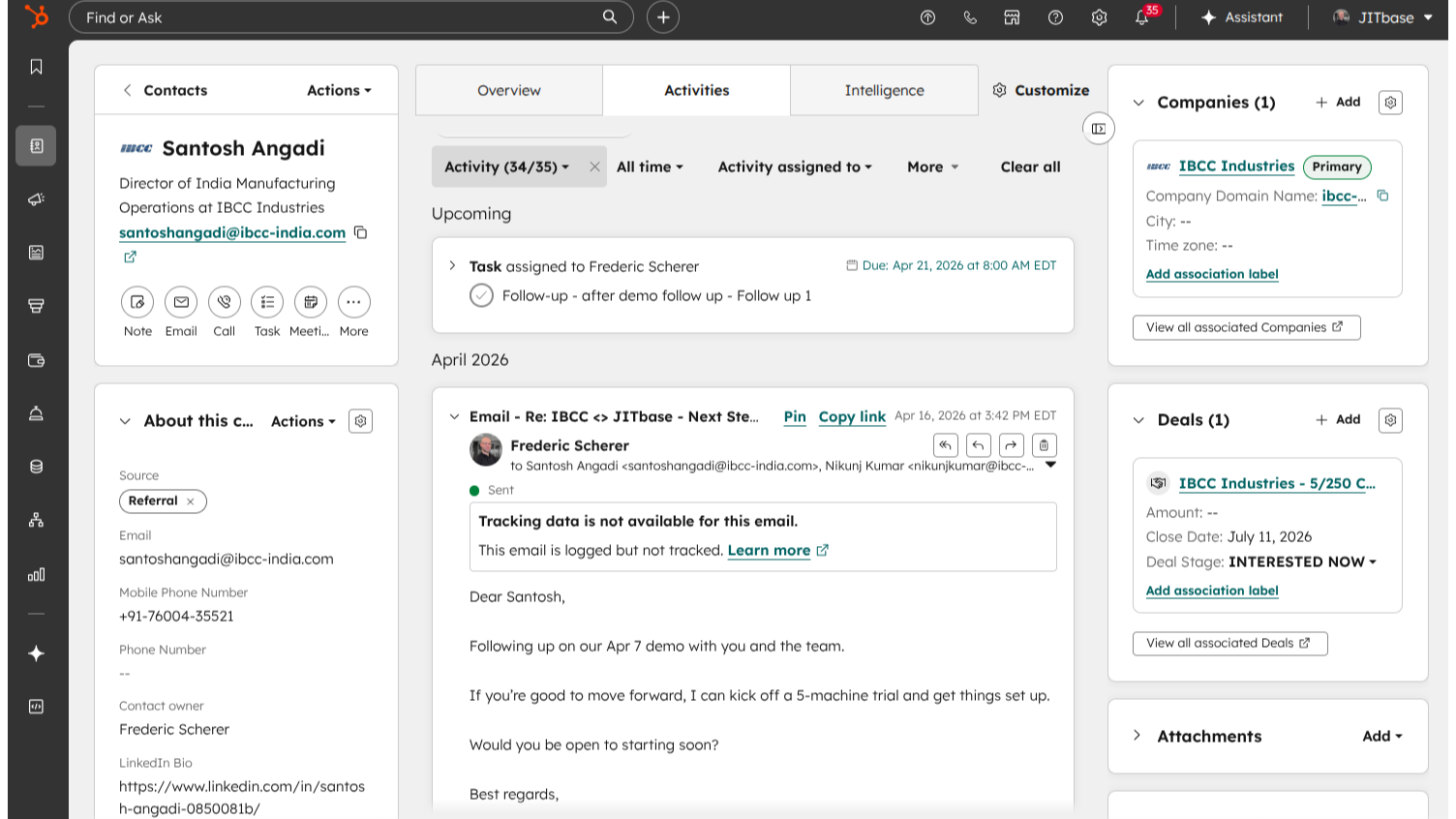Delete the logged email with trash icon

pyautogui.click(x=1044, y=445)
